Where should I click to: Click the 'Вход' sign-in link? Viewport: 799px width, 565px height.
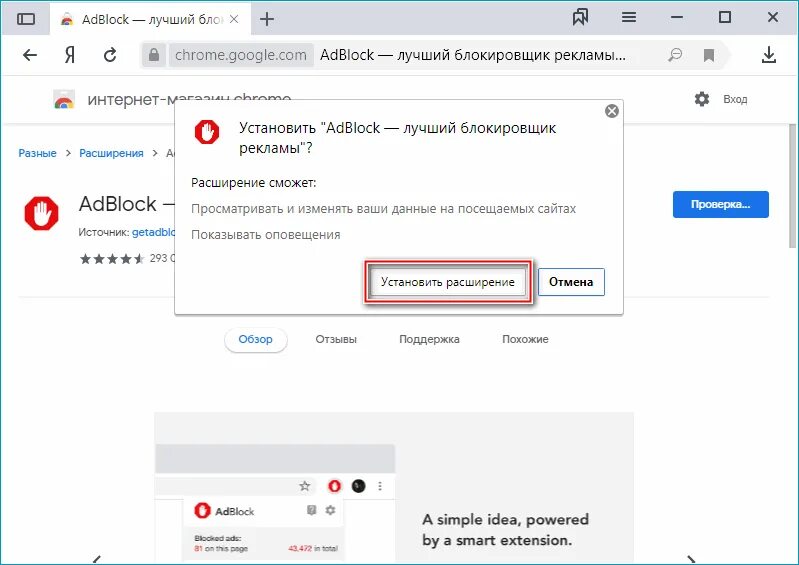click(x=735, y=99)
